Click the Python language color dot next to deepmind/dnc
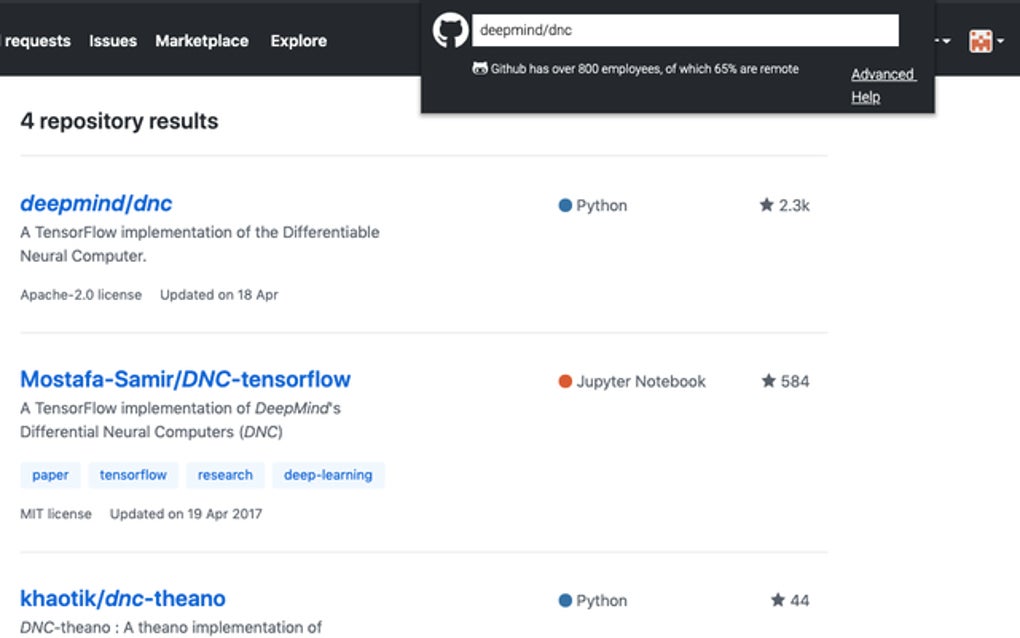This screenshot has width=1020, height=638. click(565, 204)
